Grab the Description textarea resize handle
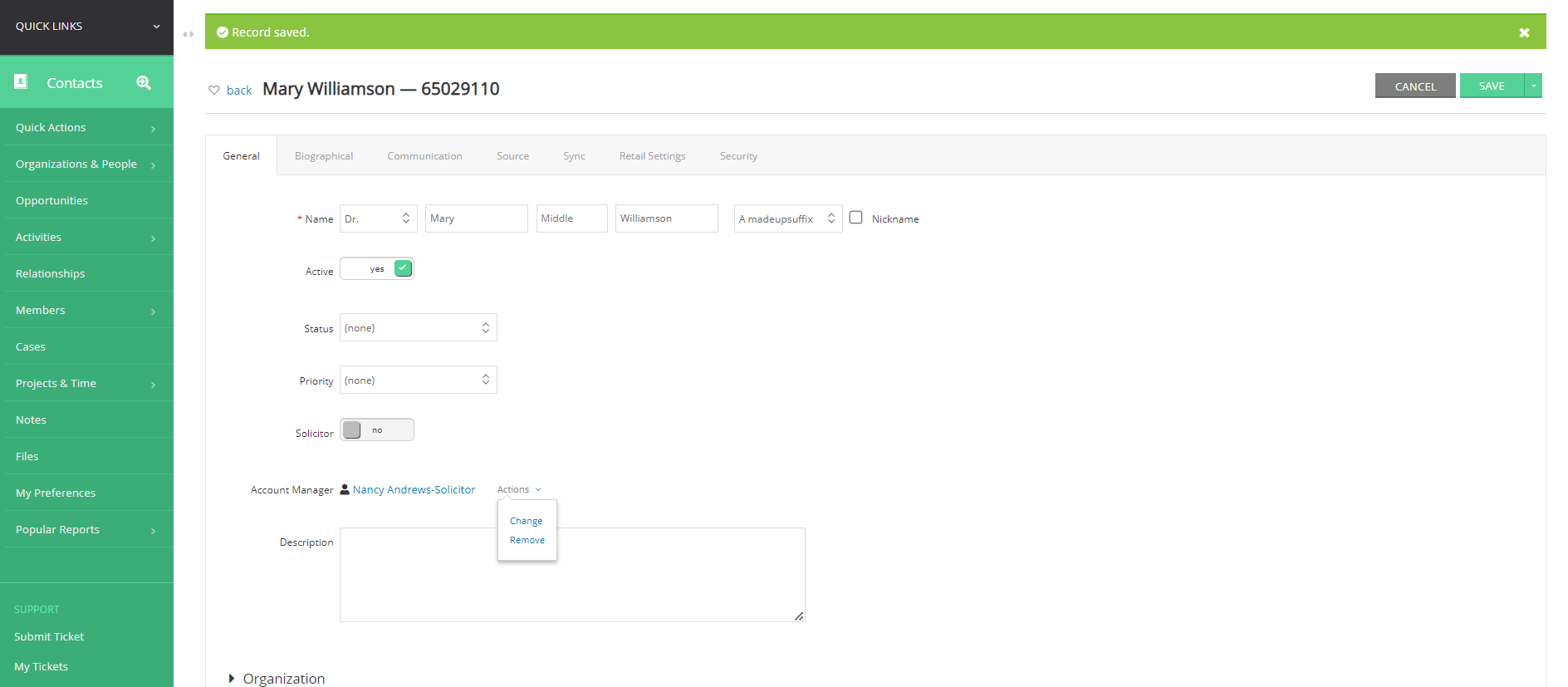Viewport: 1568px width, 687px height. coord(799,616)
